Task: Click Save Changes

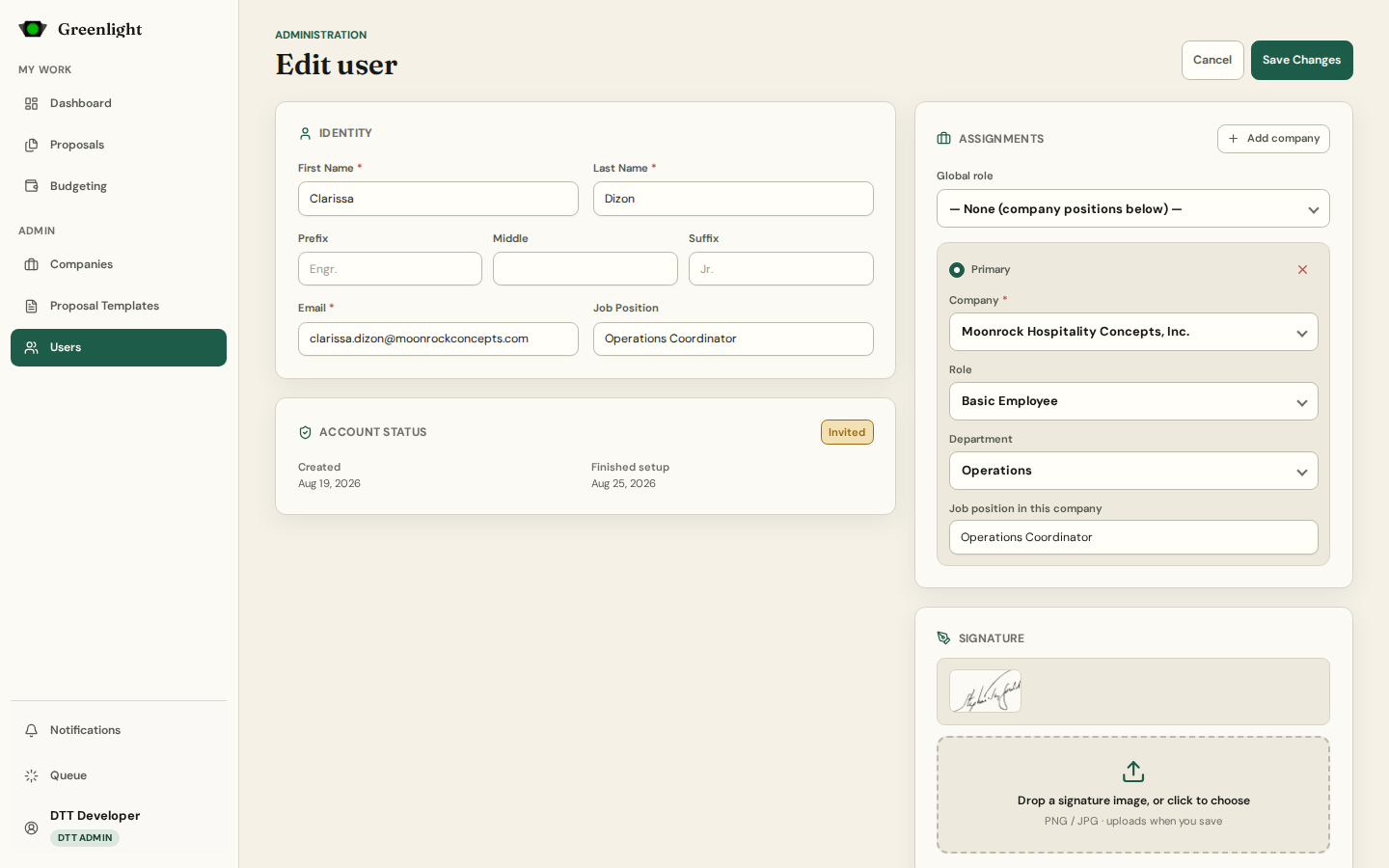Action: pyautogui.click(x=1302, y=60)
